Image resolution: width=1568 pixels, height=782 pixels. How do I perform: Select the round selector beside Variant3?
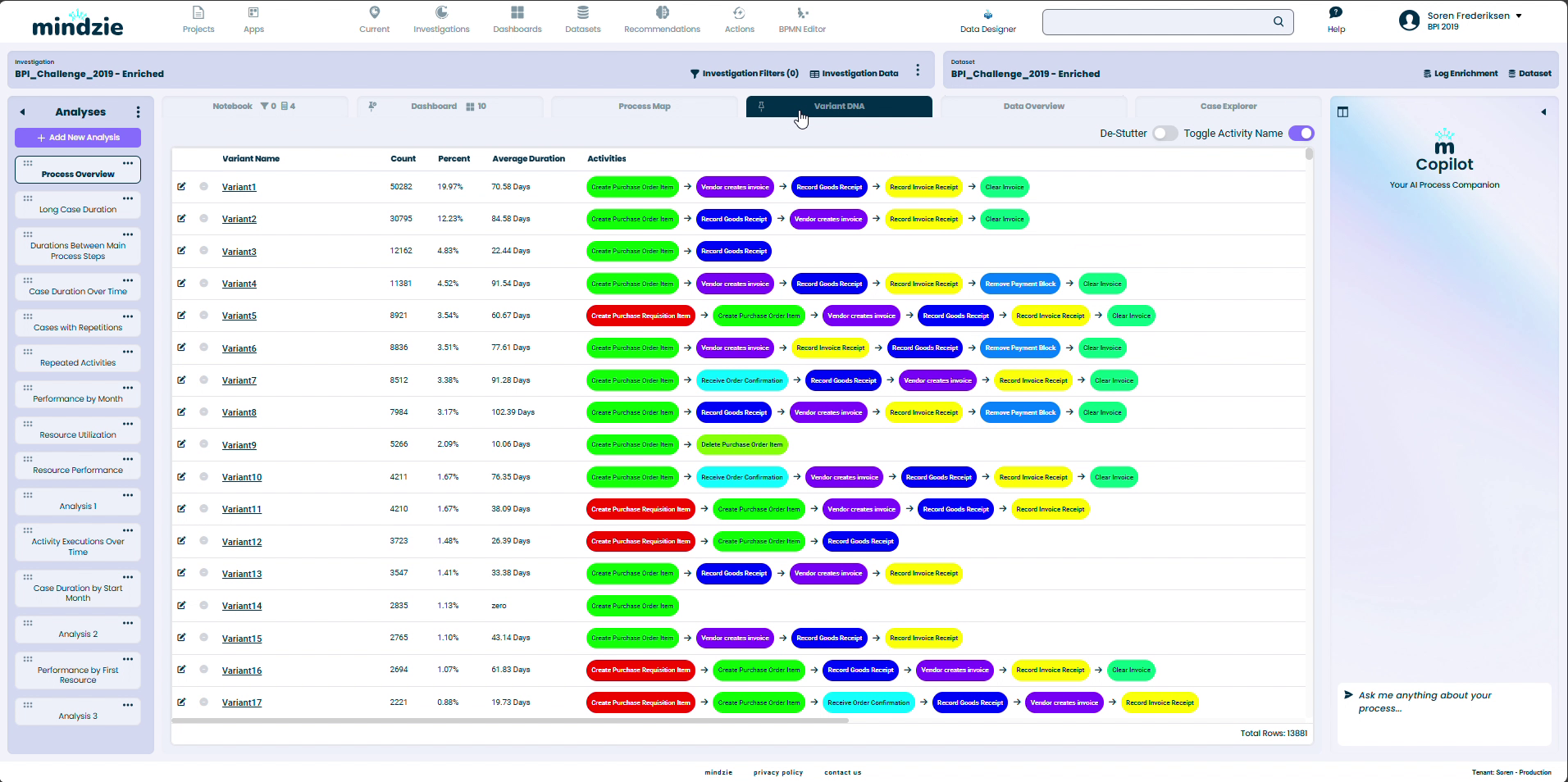203,251
